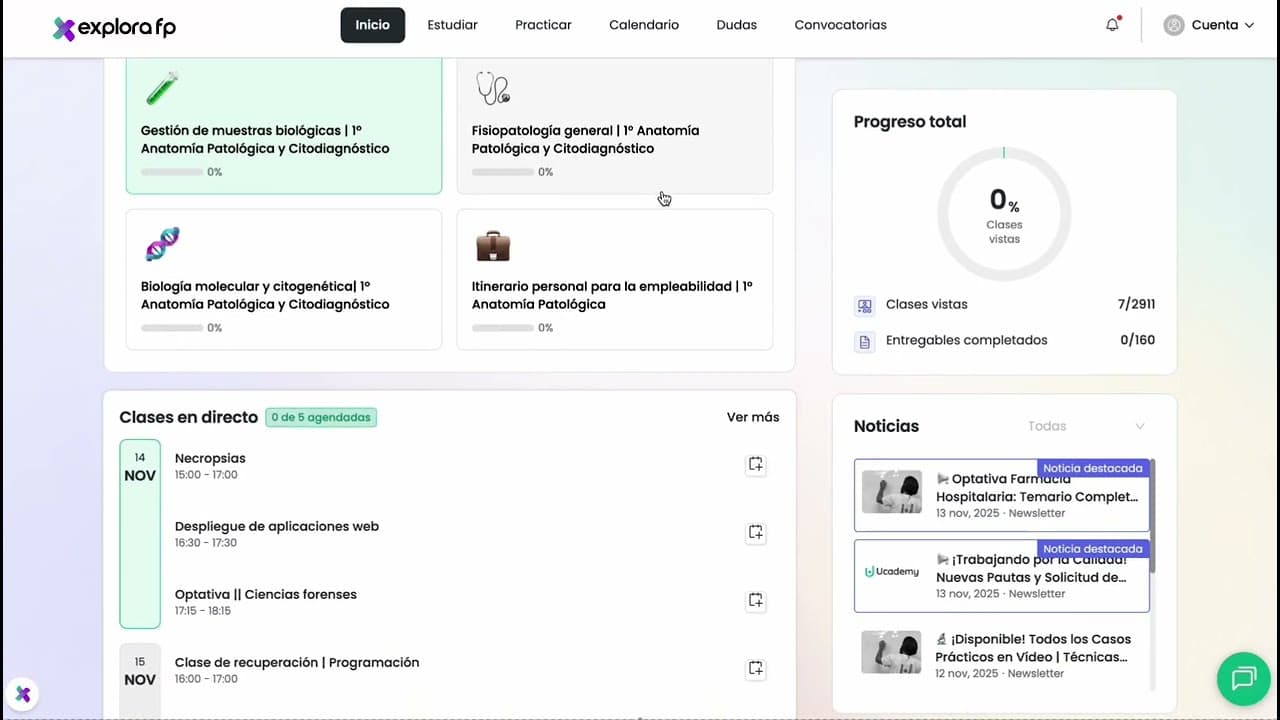Image resolution: width=1280 pixels, height=720 pixels.
Task: Switch to Calendario section
Action: click(x=644, y=25)
